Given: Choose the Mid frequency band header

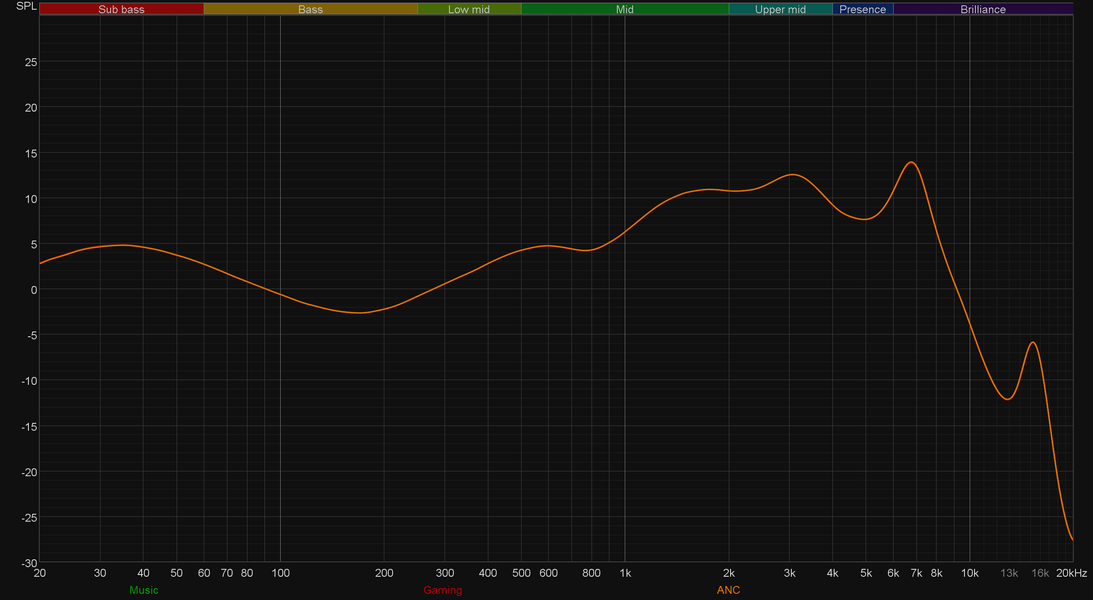Looking at the screenshot, I should tap(625, 10).
